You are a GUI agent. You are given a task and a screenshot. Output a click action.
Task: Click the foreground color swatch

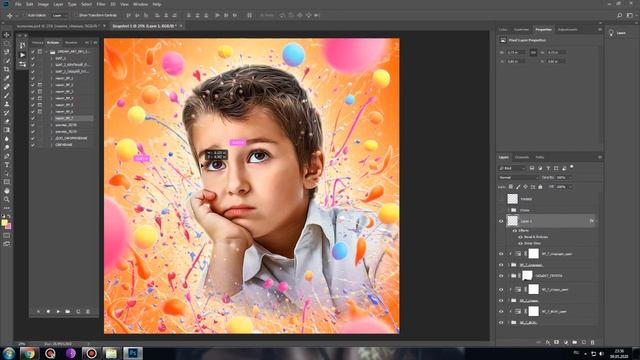(4, 222)
